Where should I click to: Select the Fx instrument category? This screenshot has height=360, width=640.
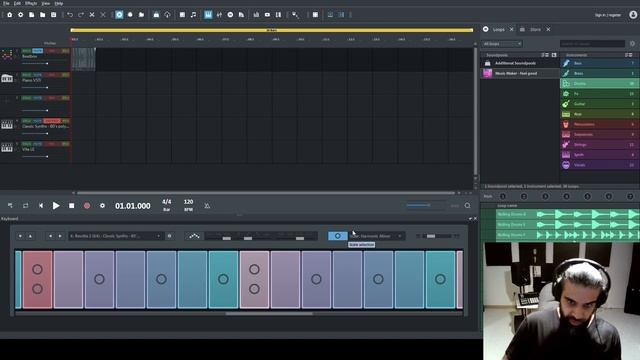coord(600,94)
